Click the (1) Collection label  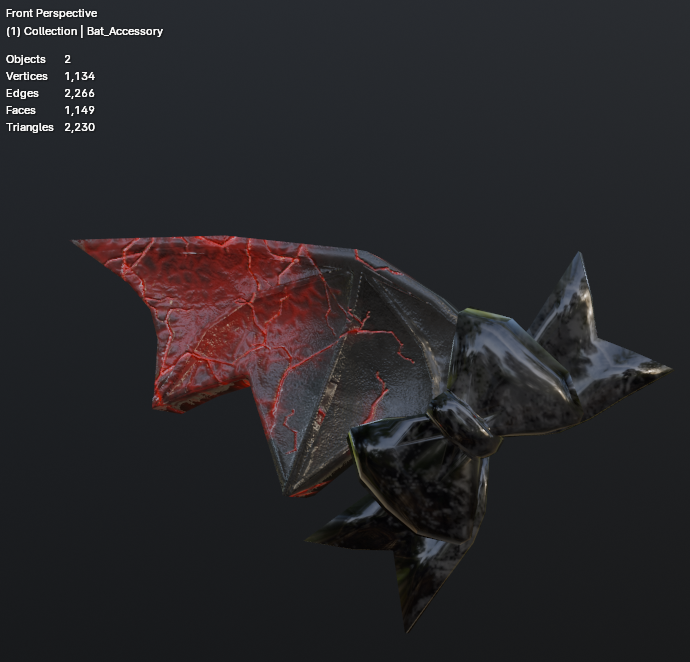pos(41,31)
